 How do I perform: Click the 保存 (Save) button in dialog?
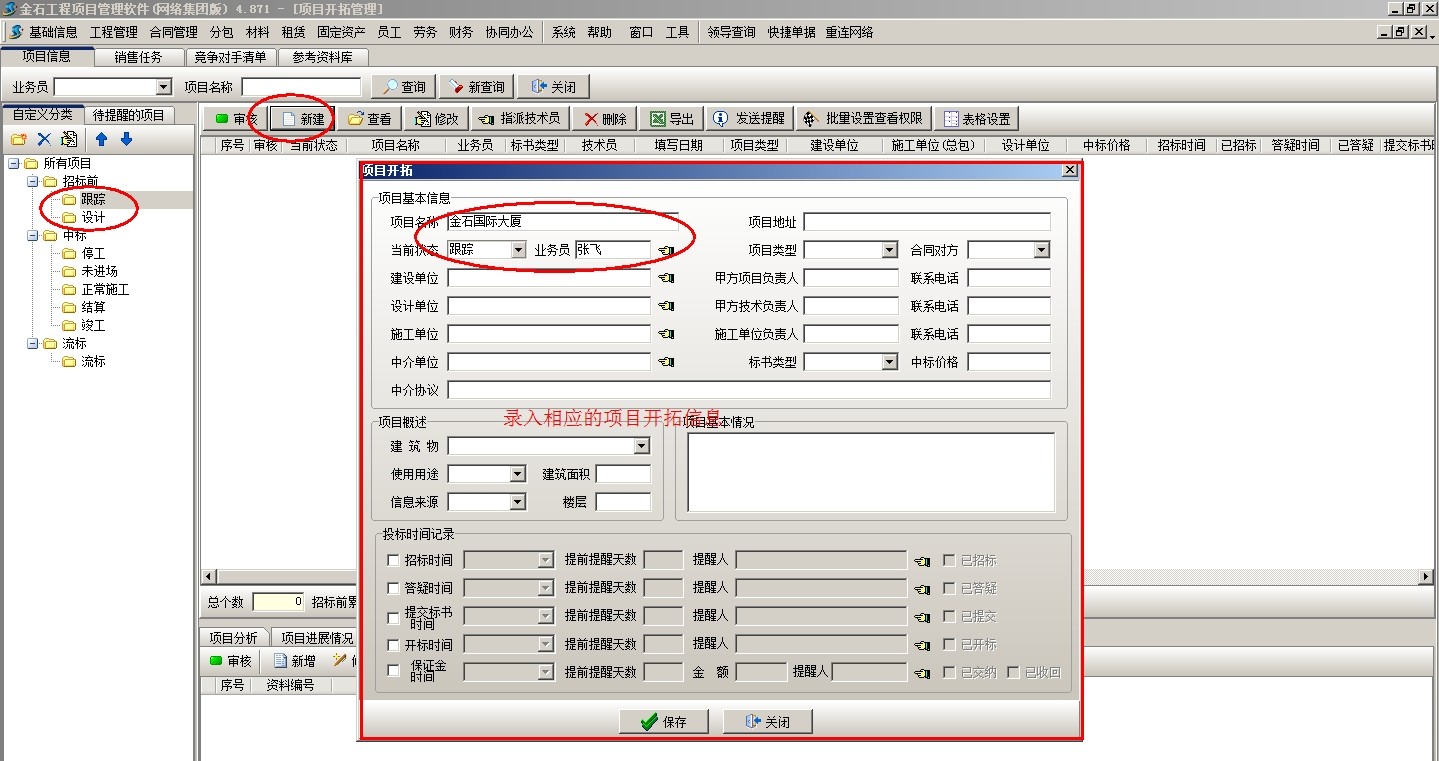663,721
